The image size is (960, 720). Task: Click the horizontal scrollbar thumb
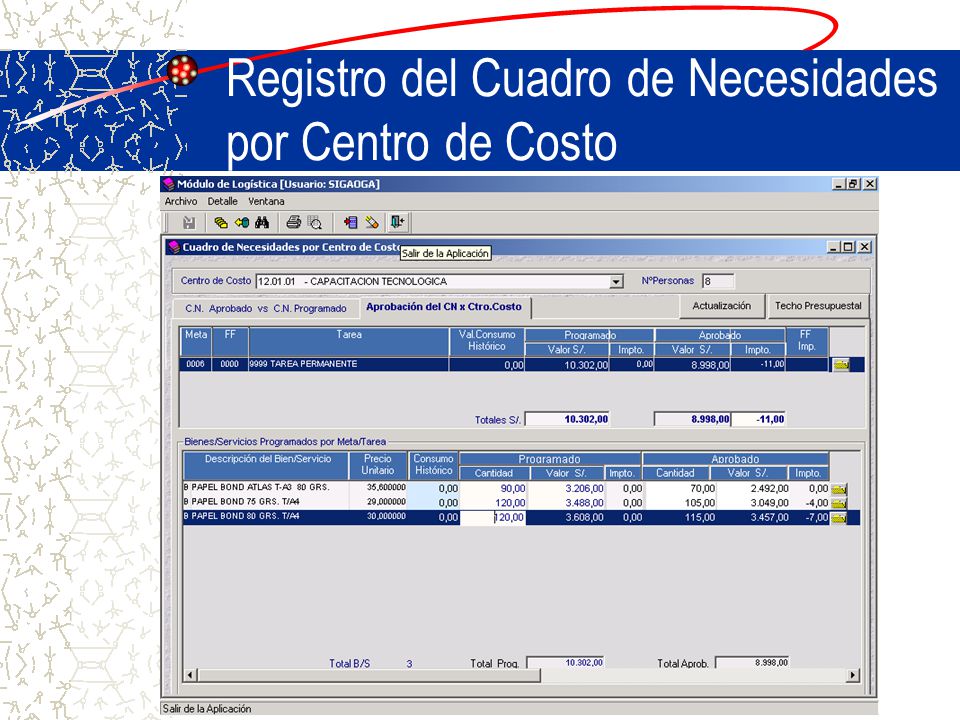click(x=369, y=675)
